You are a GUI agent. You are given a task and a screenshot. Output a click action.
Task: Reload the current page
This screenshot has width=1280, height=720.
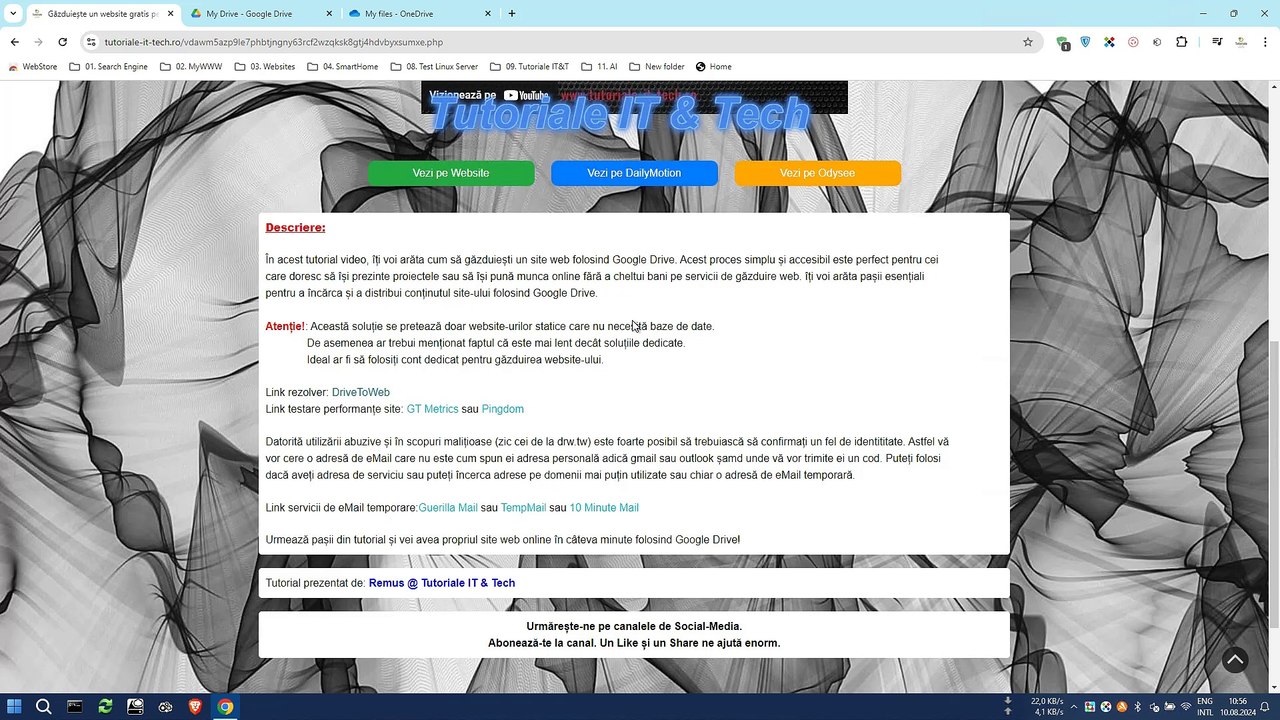coord(62,42)
